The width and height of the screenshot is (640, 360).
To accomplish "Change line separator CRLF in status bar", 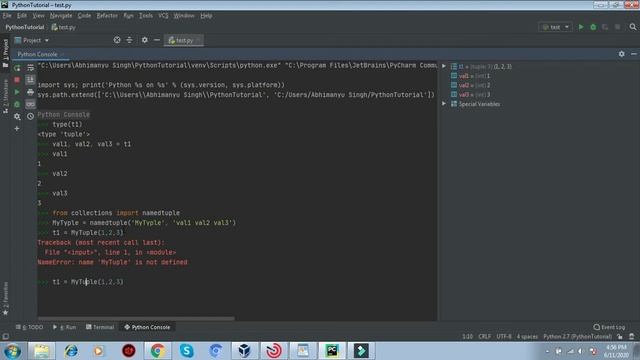I will [x=484, y=336].
